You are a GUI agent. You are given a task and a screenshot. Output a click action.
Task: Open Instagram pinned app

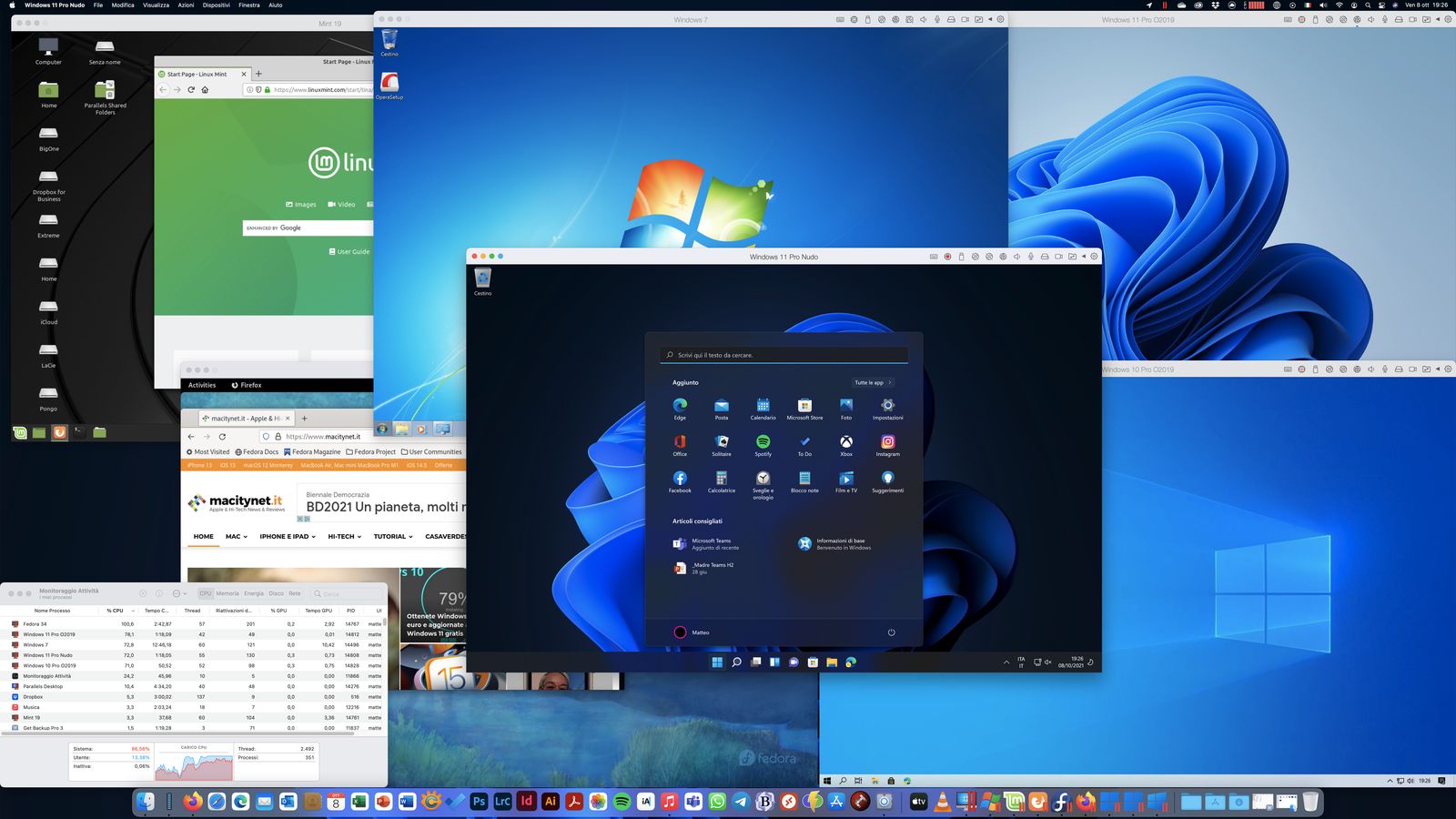coord(888,444)
